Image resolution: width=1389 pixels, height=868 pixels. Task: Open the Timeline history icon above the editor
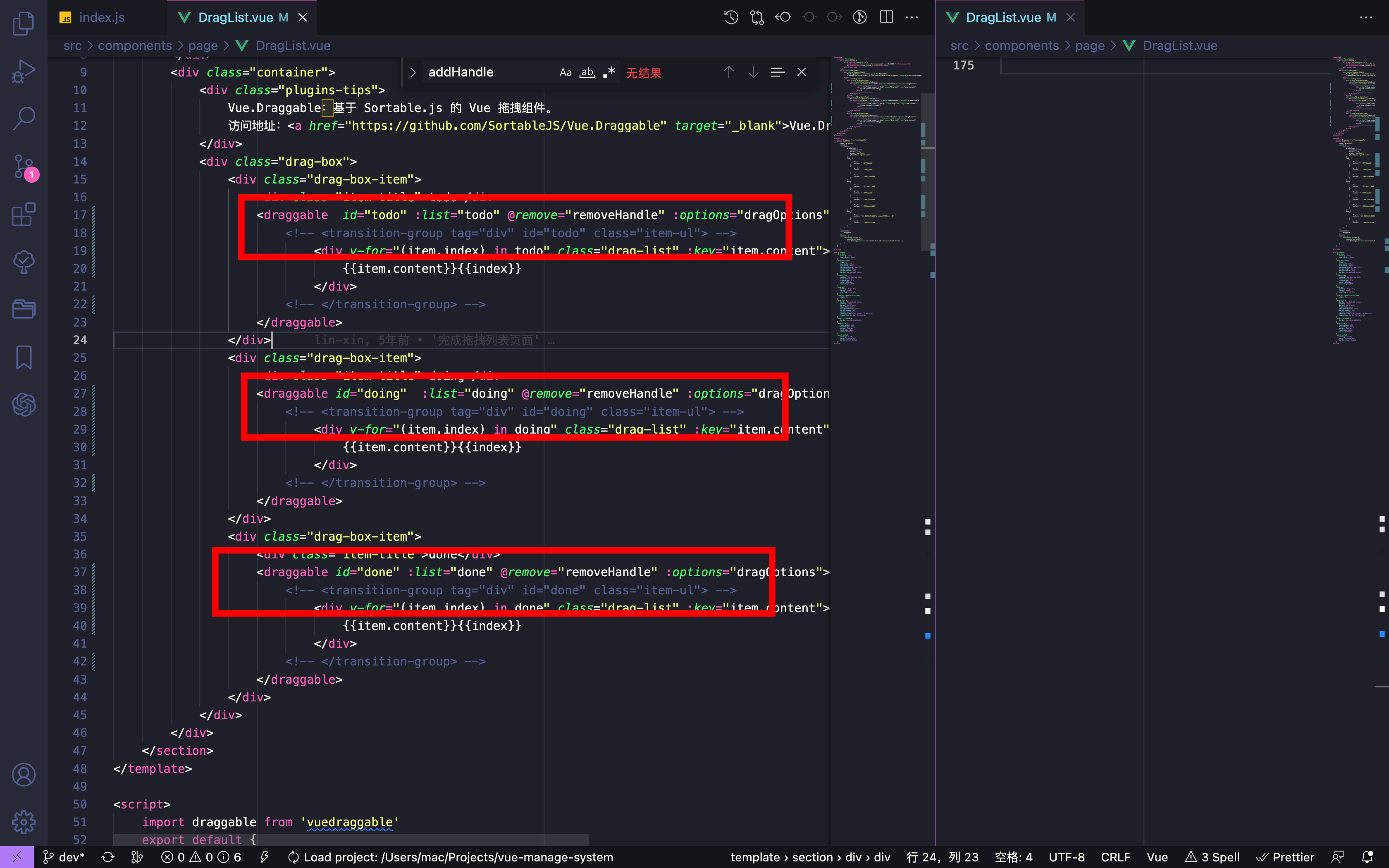[x=730, y=17]
